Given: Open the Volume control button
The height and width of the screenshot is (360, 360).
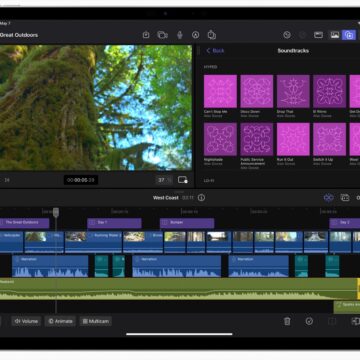Looking at the screenshot, I should coord(26,321).
